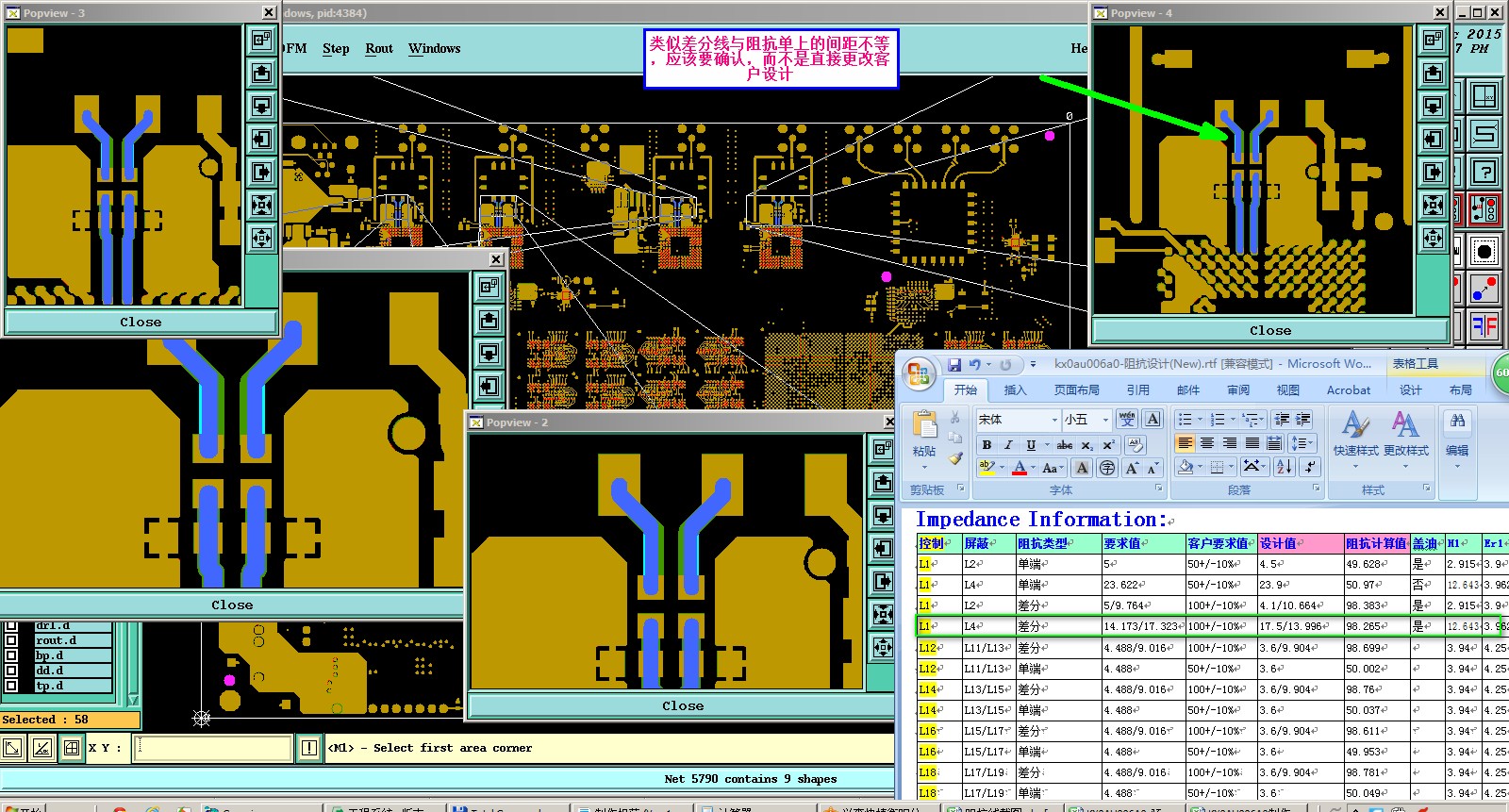Toggle the tp.d layer checkbox
This screenshot has height=812, width=1509.
[x=11, y=686]
